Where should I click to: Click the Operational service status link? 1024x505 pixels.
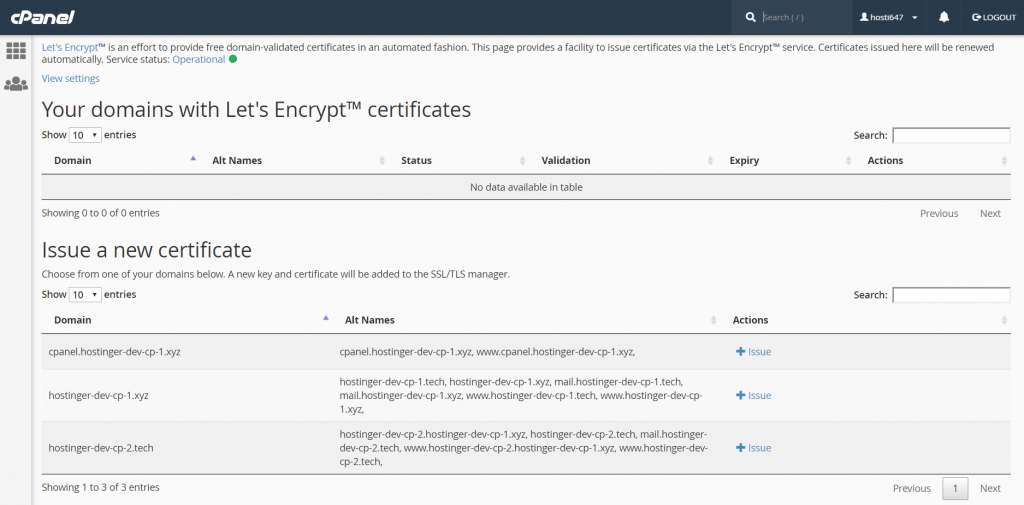(x=198, y=59)
